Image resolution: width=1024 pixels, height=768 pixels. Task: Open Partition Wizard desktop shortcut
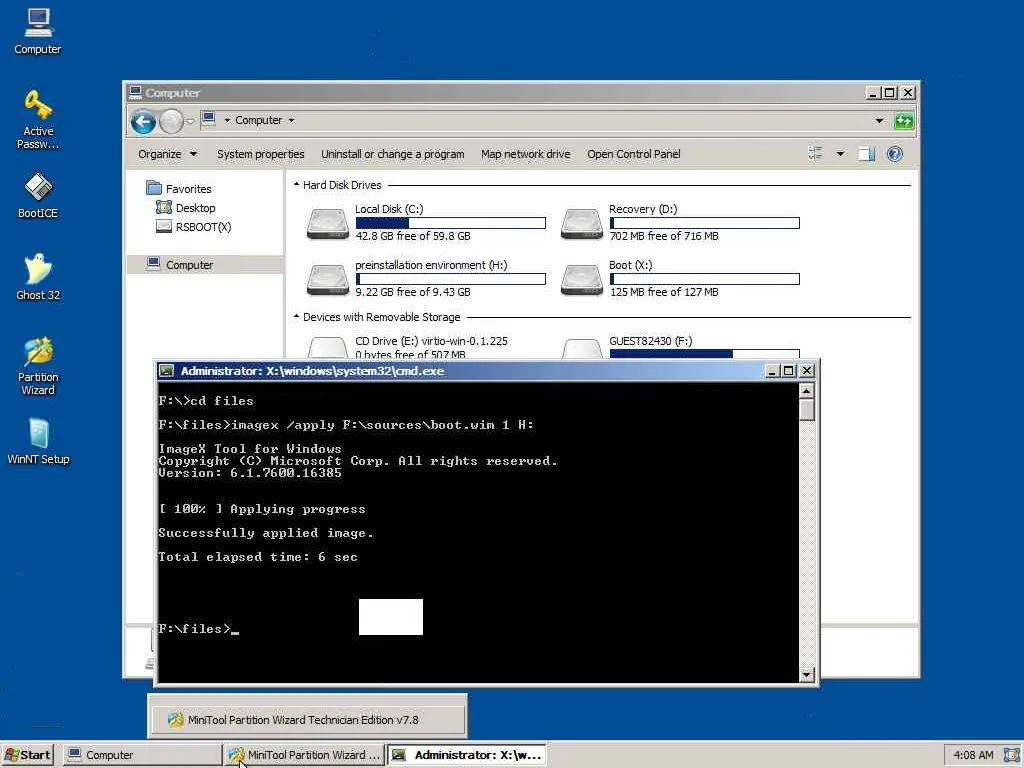[38, 366]
